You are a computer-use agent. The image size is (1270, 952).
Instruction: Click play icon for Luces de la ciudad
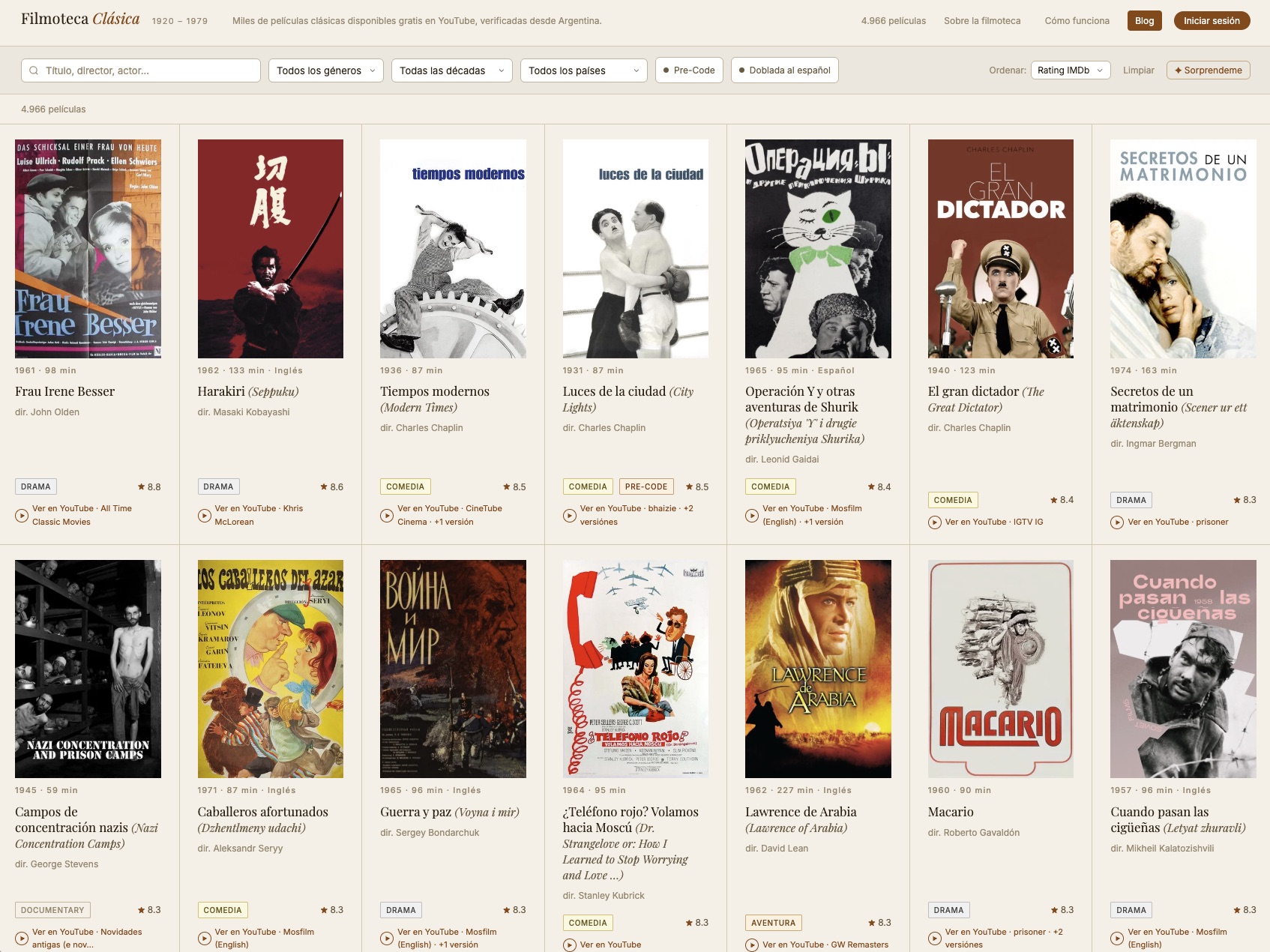[569, 515]
